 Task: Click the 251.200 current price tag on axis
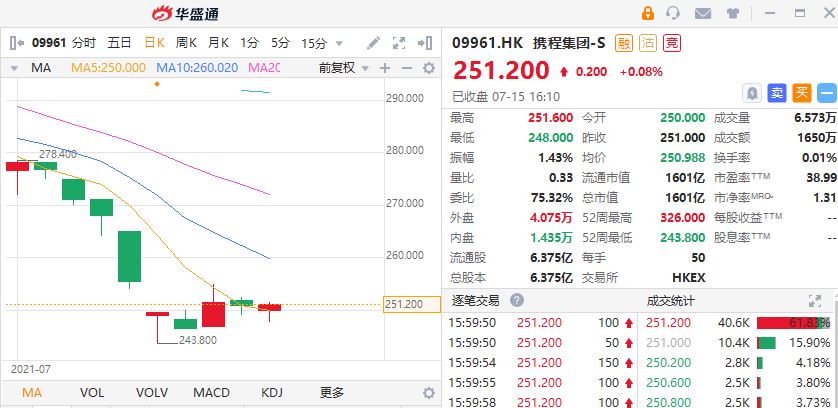click(412, 304)
